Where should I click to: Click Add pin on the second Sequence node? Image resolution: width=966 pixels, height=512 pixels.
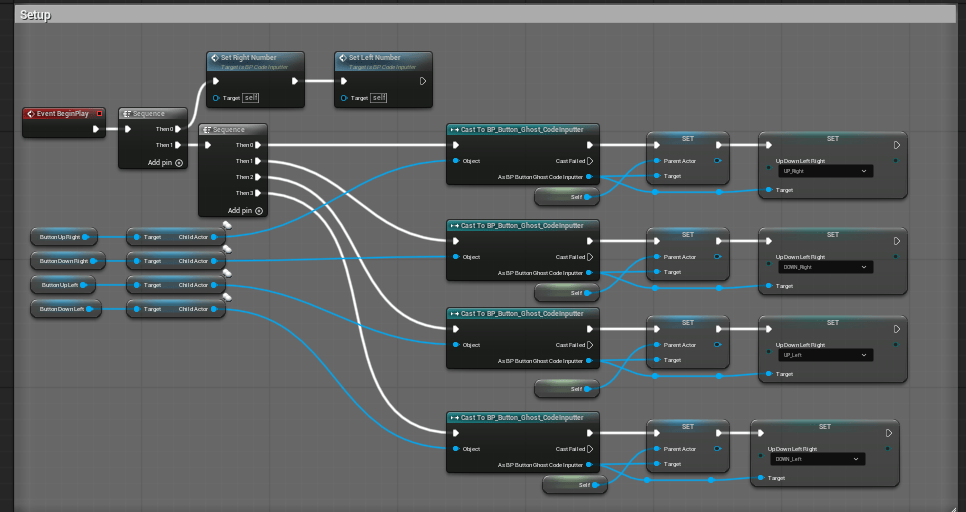(245, 211)
